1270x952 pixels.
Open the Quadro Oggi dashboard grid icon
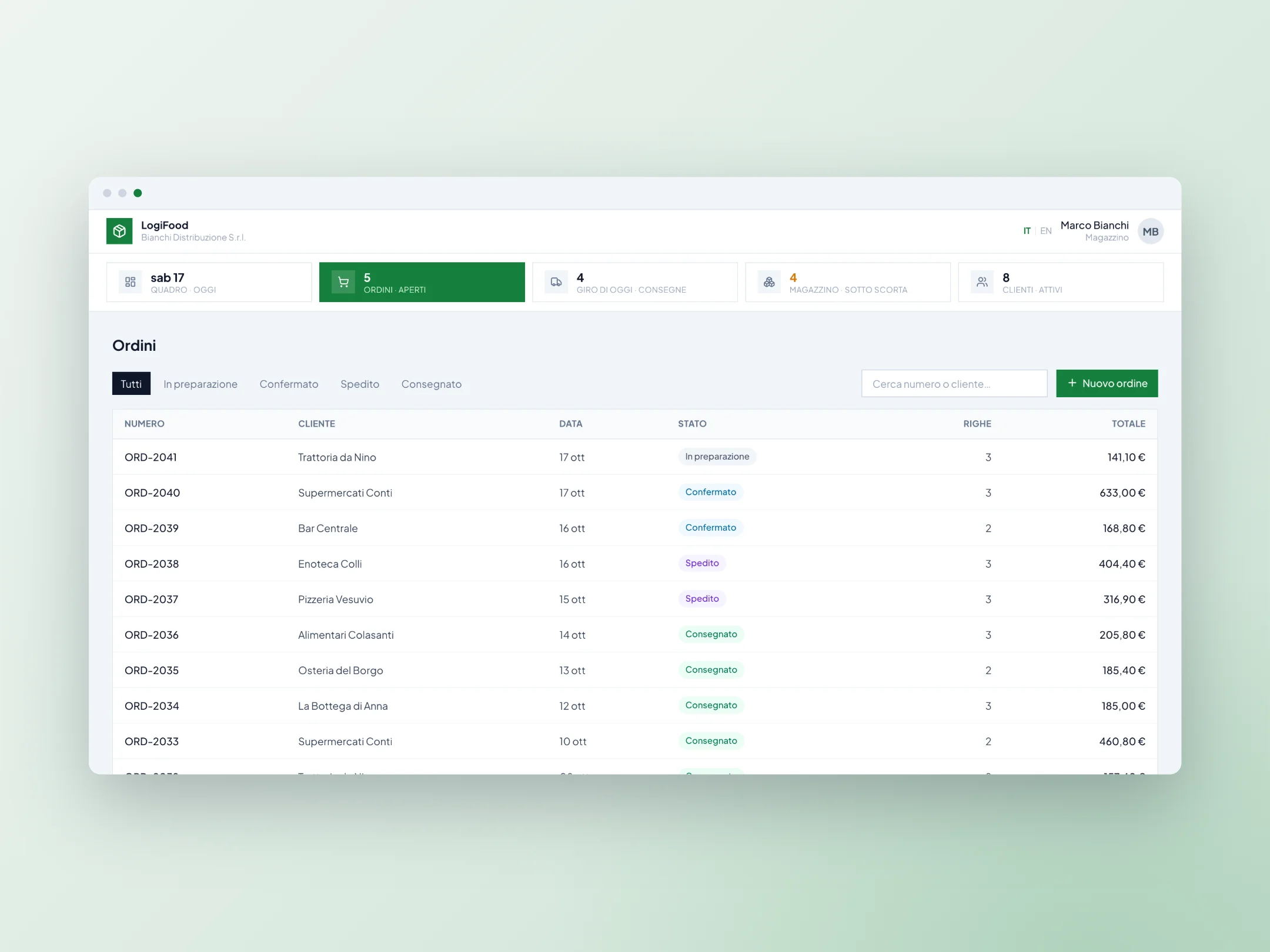pos(131,282)
